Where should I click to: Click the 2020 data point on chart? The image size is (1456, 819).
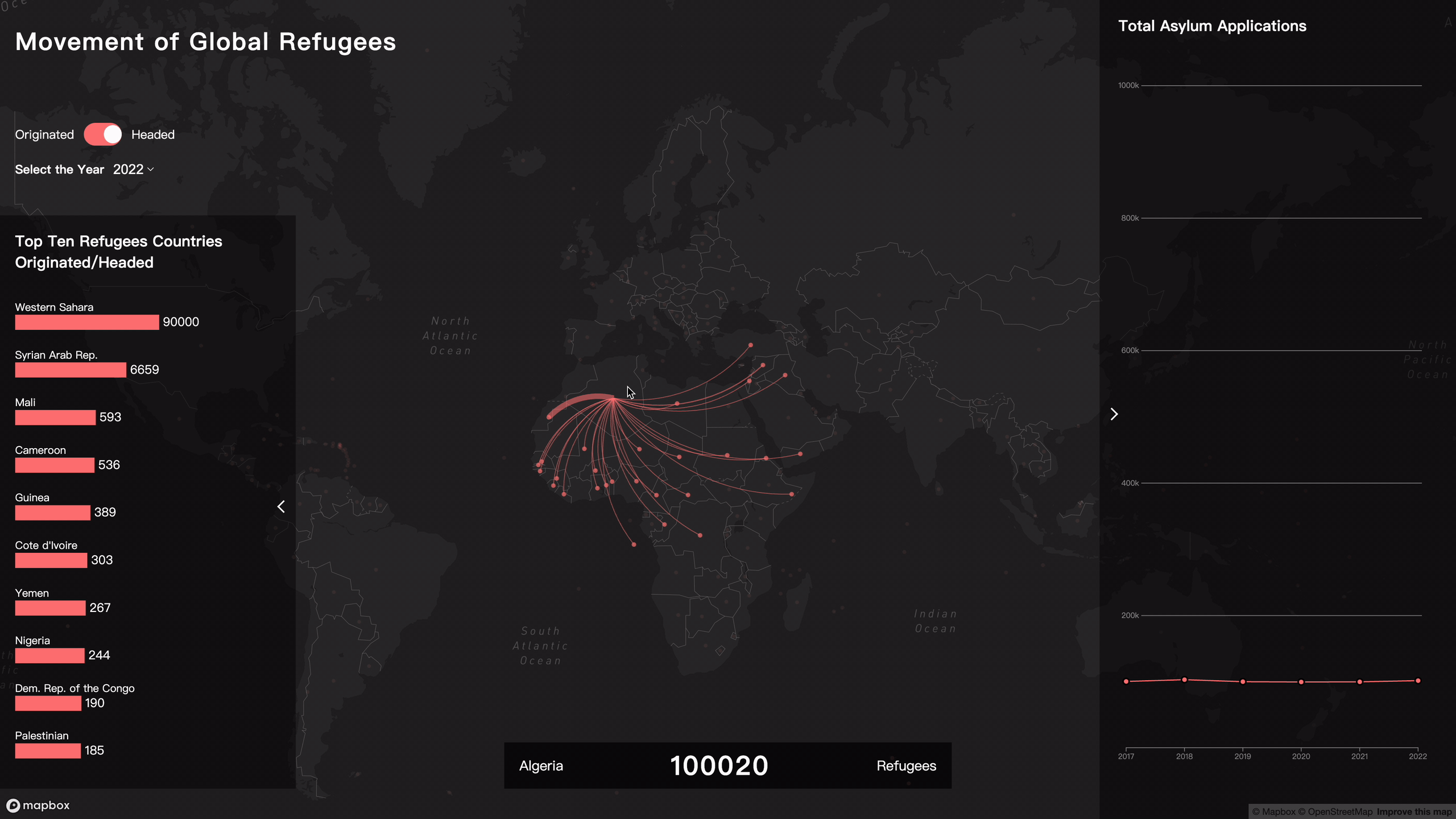coord(1301,682)
